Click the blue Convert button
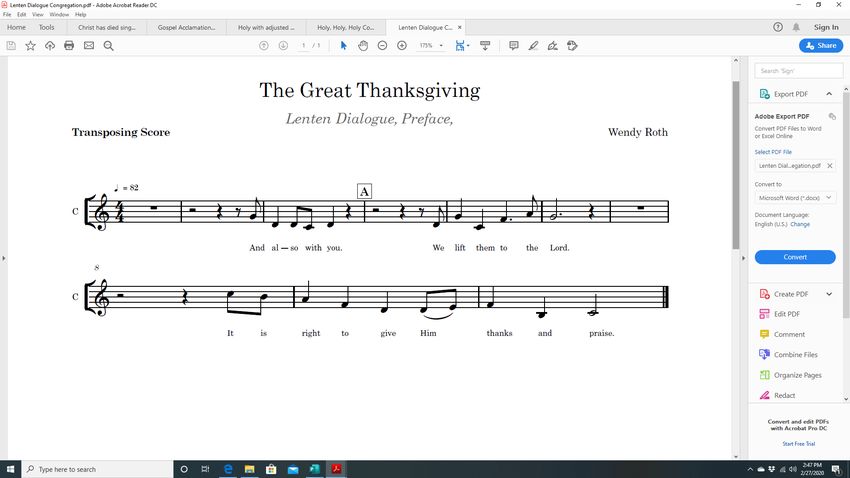Viewport: 850px width, 478px height. pyautogui.click(x=795, y=257)
